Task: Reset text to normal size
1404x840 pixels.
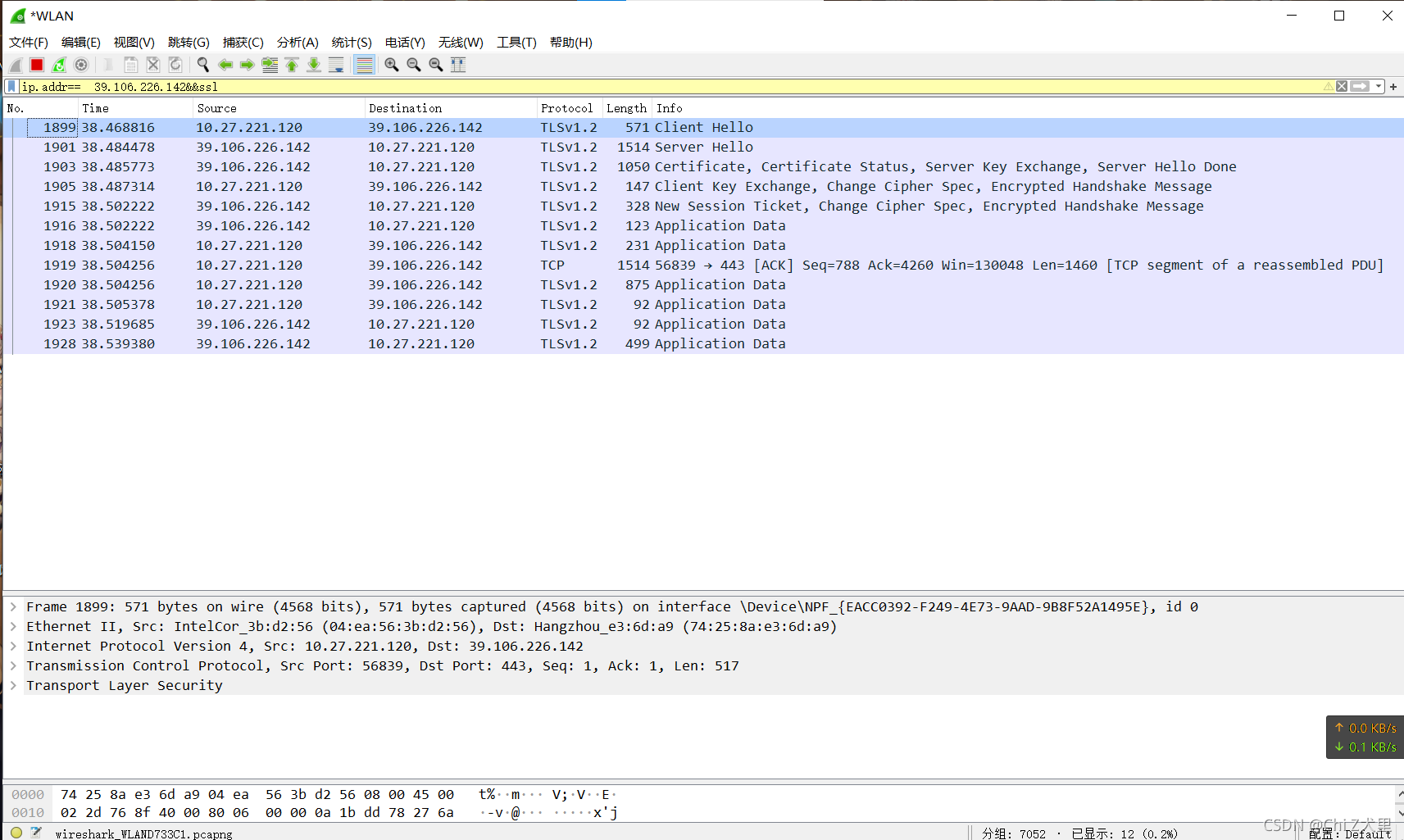Action: 436,65
